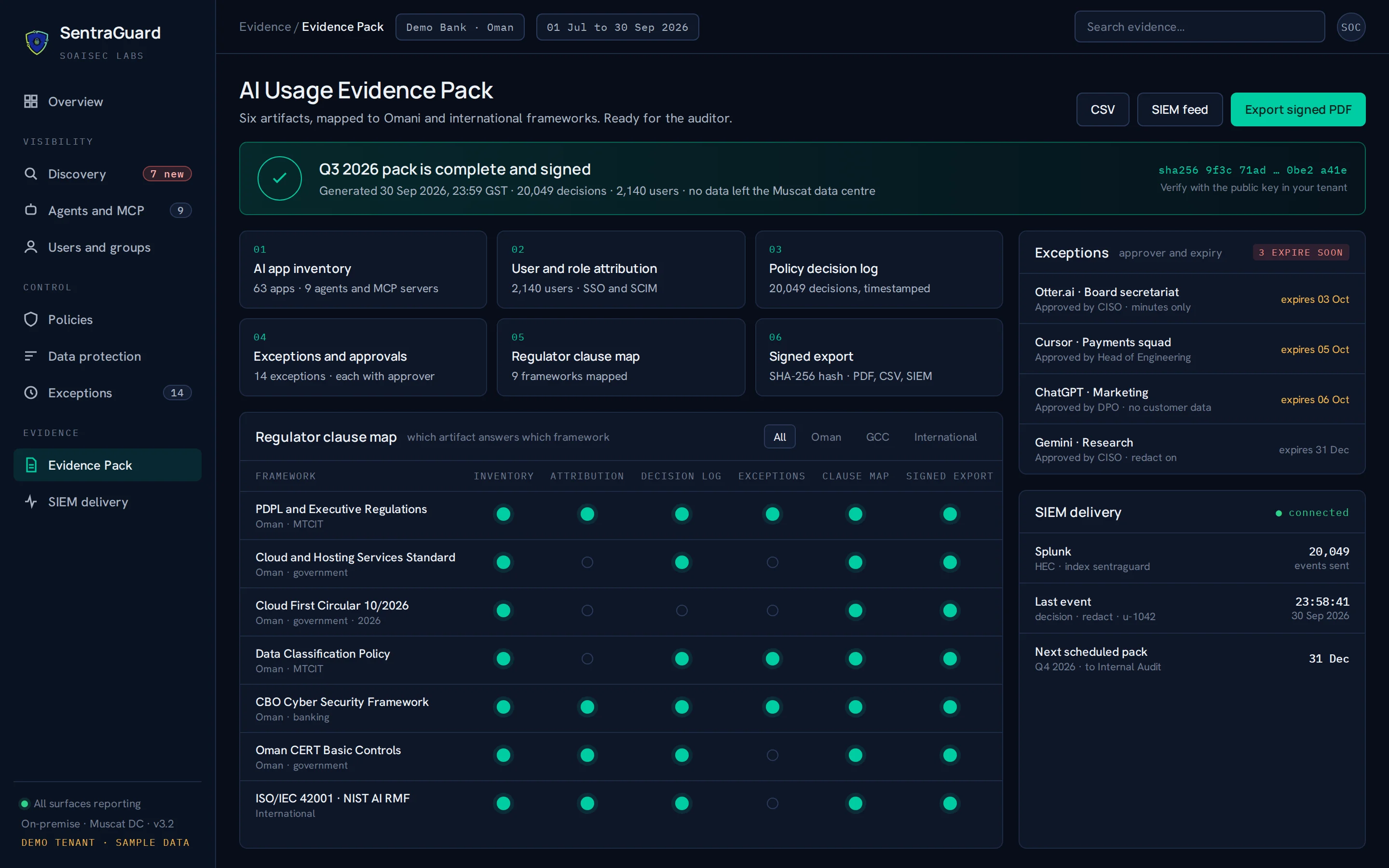The height and width of the screenshot is (868, 1389).
Task: Click the SOC avatar badge
Action: (x=1350, y=27)
